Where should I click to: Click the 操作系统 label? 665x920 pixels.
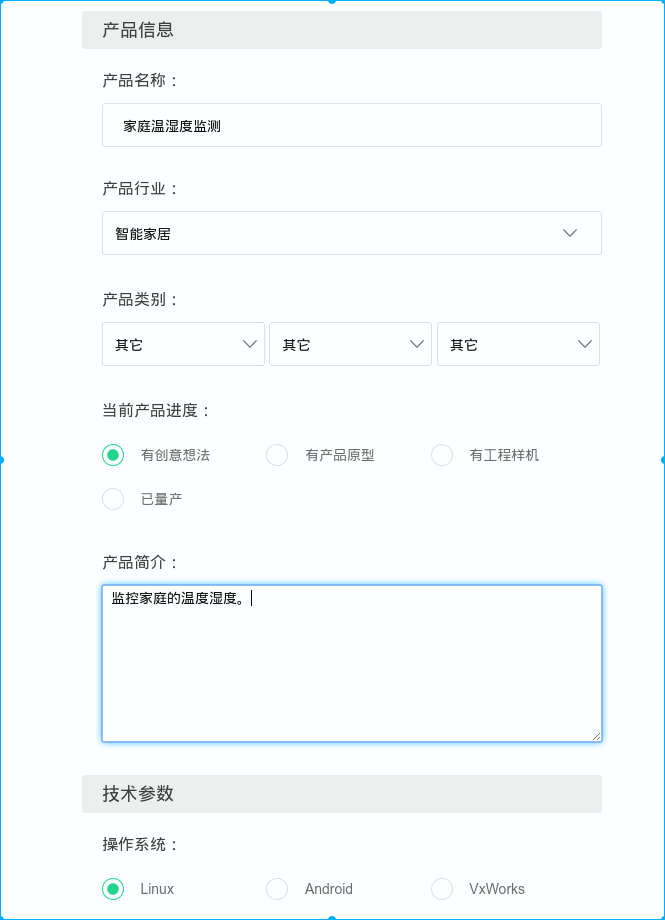point(140,845)
